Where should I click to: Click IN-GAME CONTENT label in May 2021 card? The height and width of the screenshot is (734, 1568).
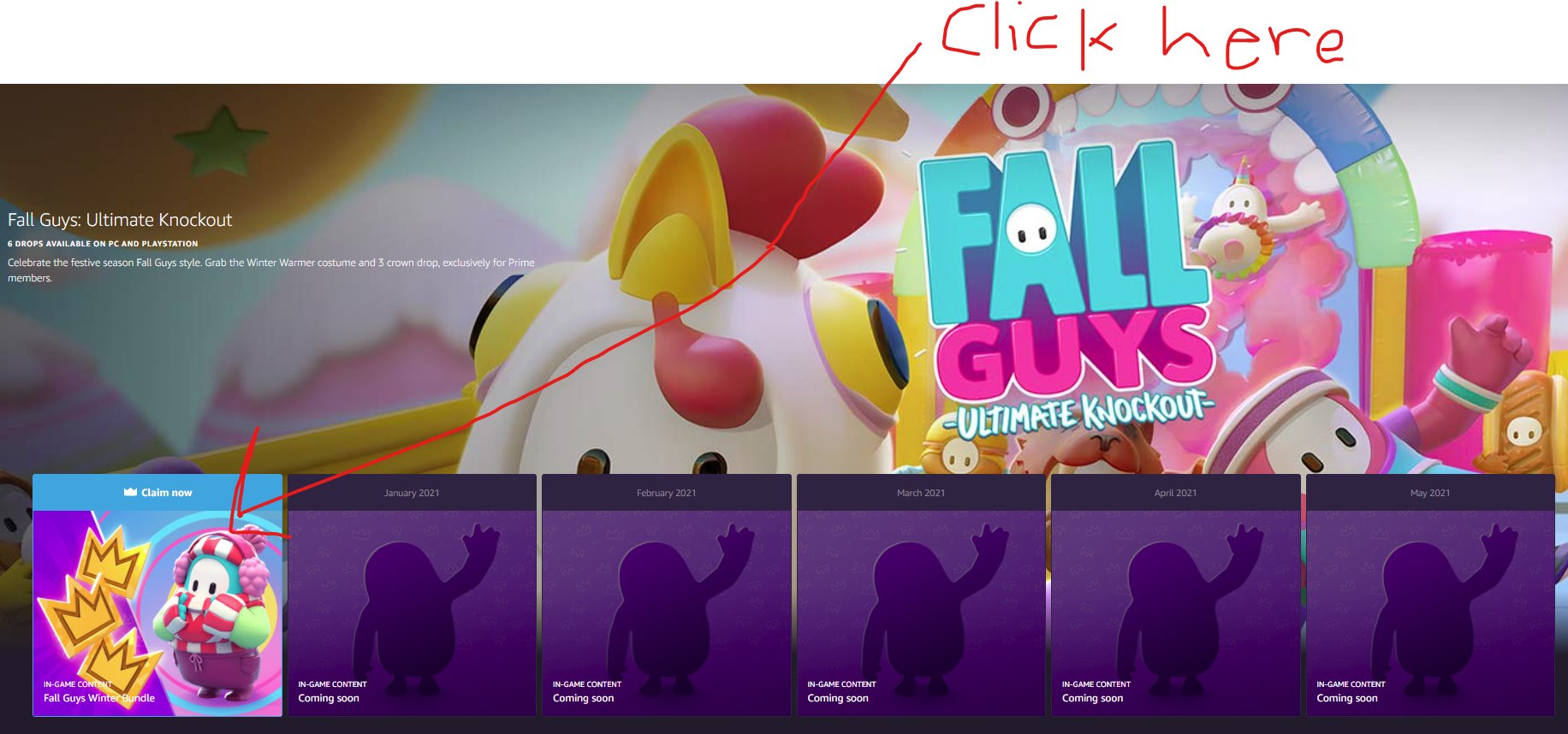click(x=1351, y=684)
